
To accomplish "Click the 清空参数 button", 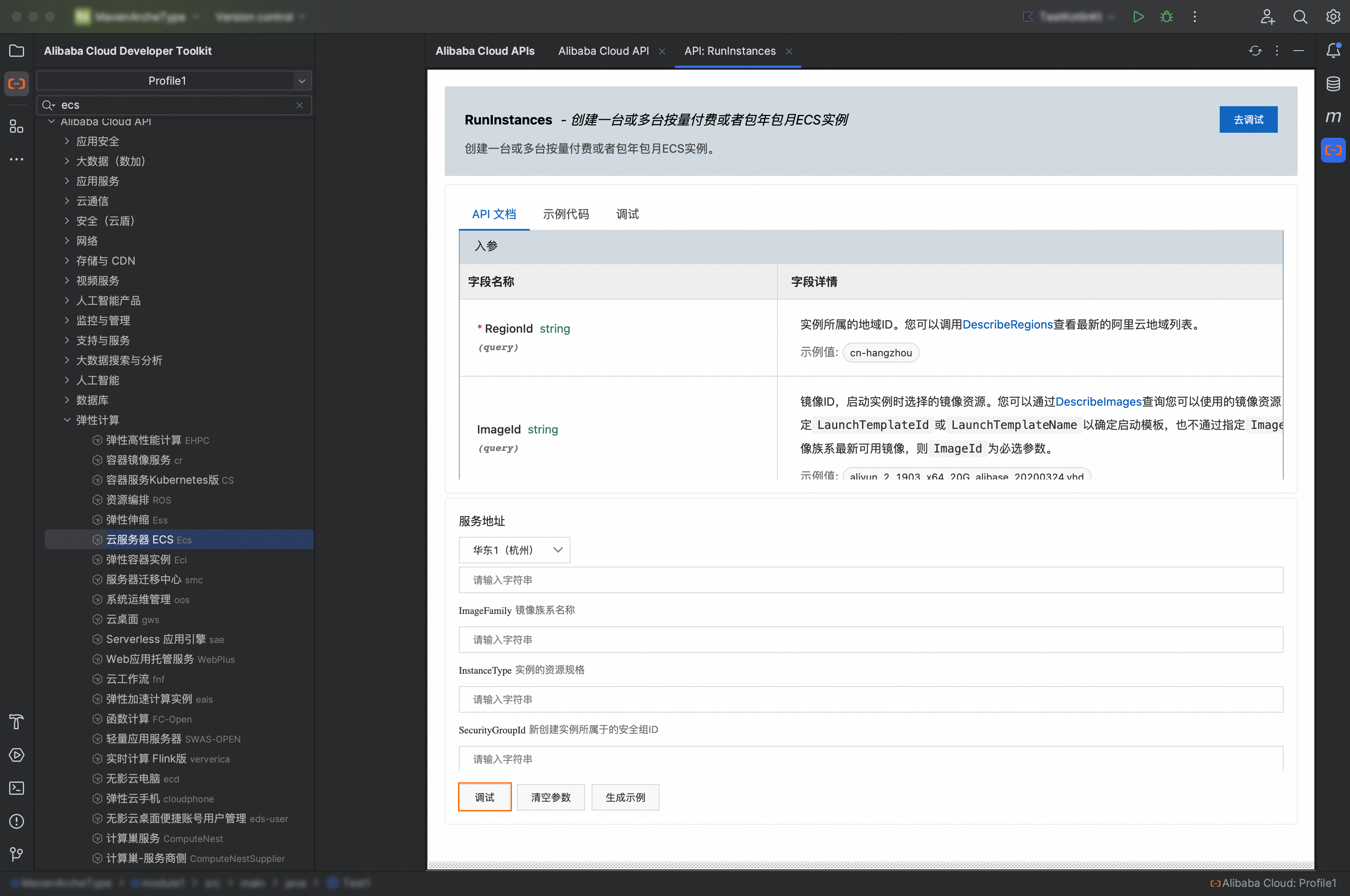I will tap(551, 797).
